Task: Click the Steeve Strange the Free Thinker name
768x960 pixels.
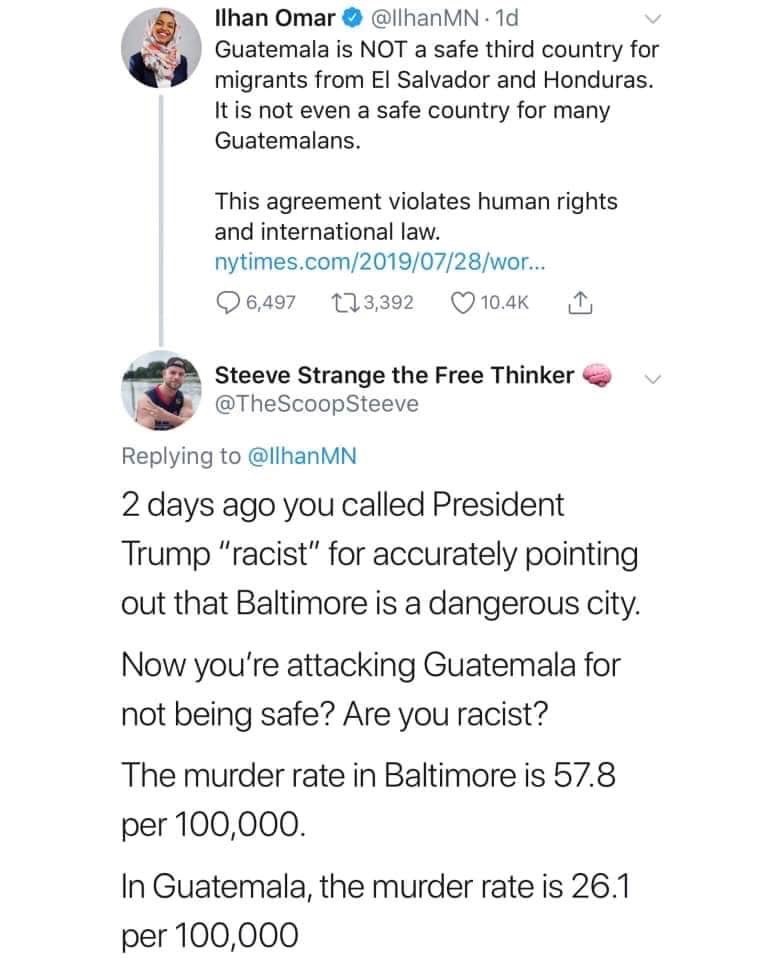Action: click(395, 375)
